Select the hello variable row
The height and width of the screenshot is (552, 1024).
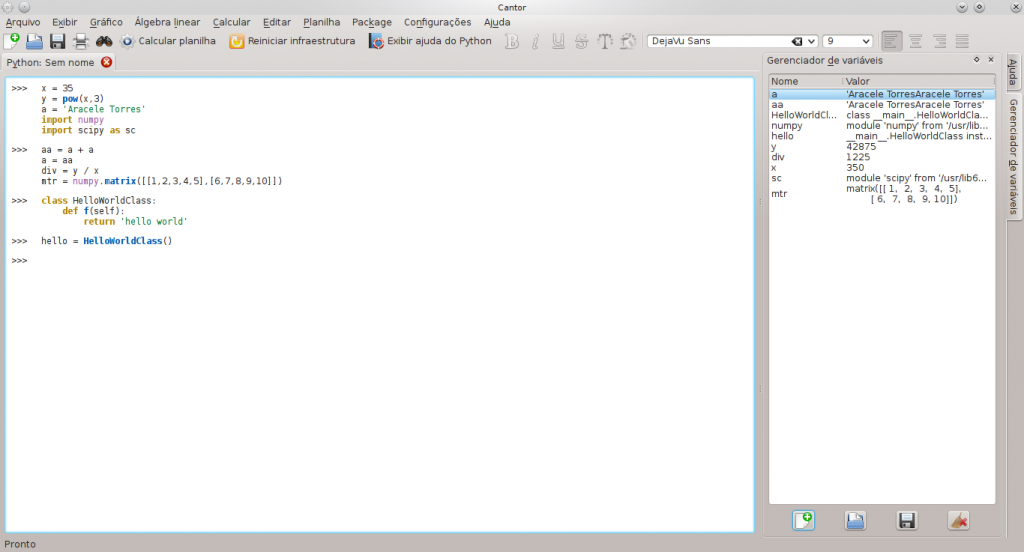pyautogui.click(x=882, y=136)
